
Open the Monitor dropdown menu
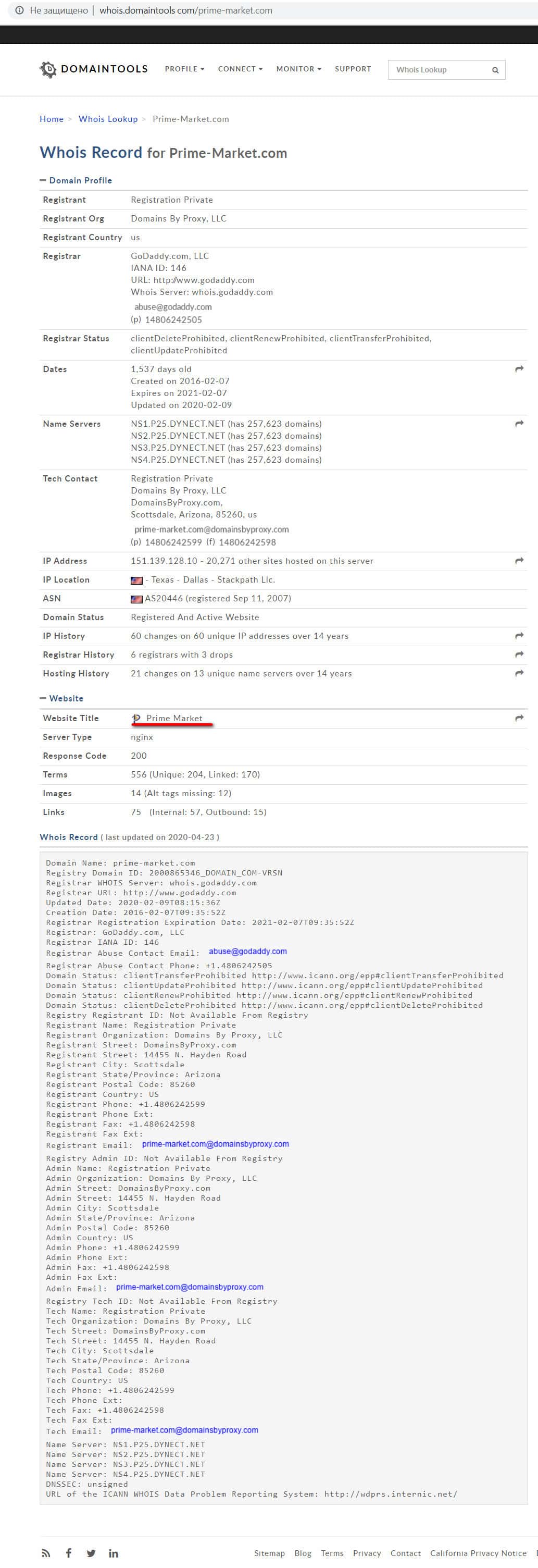click(x=298, y=69)
